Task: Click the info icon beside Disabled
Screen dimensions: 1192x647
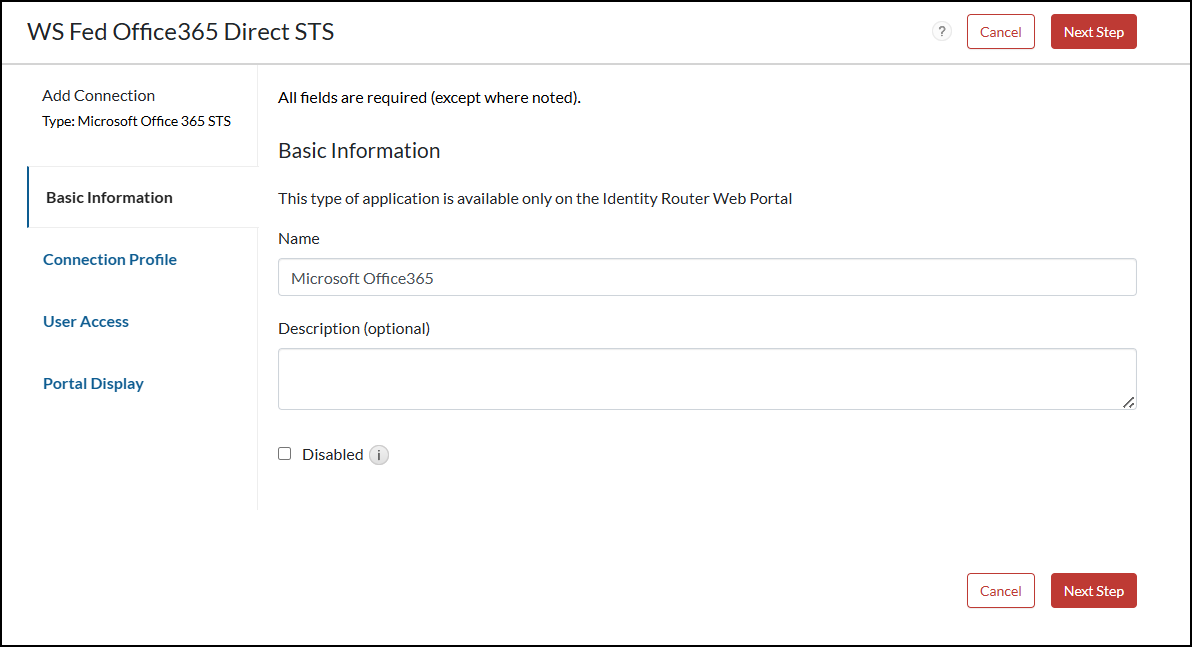Action: click(379, 455)
